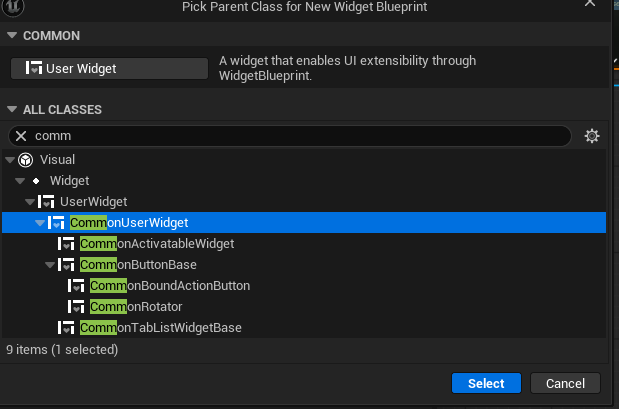Screen dimensions: 619x409
Task: Click the CommonActivatableWidget class icon
Action: [x=66, y=244]
